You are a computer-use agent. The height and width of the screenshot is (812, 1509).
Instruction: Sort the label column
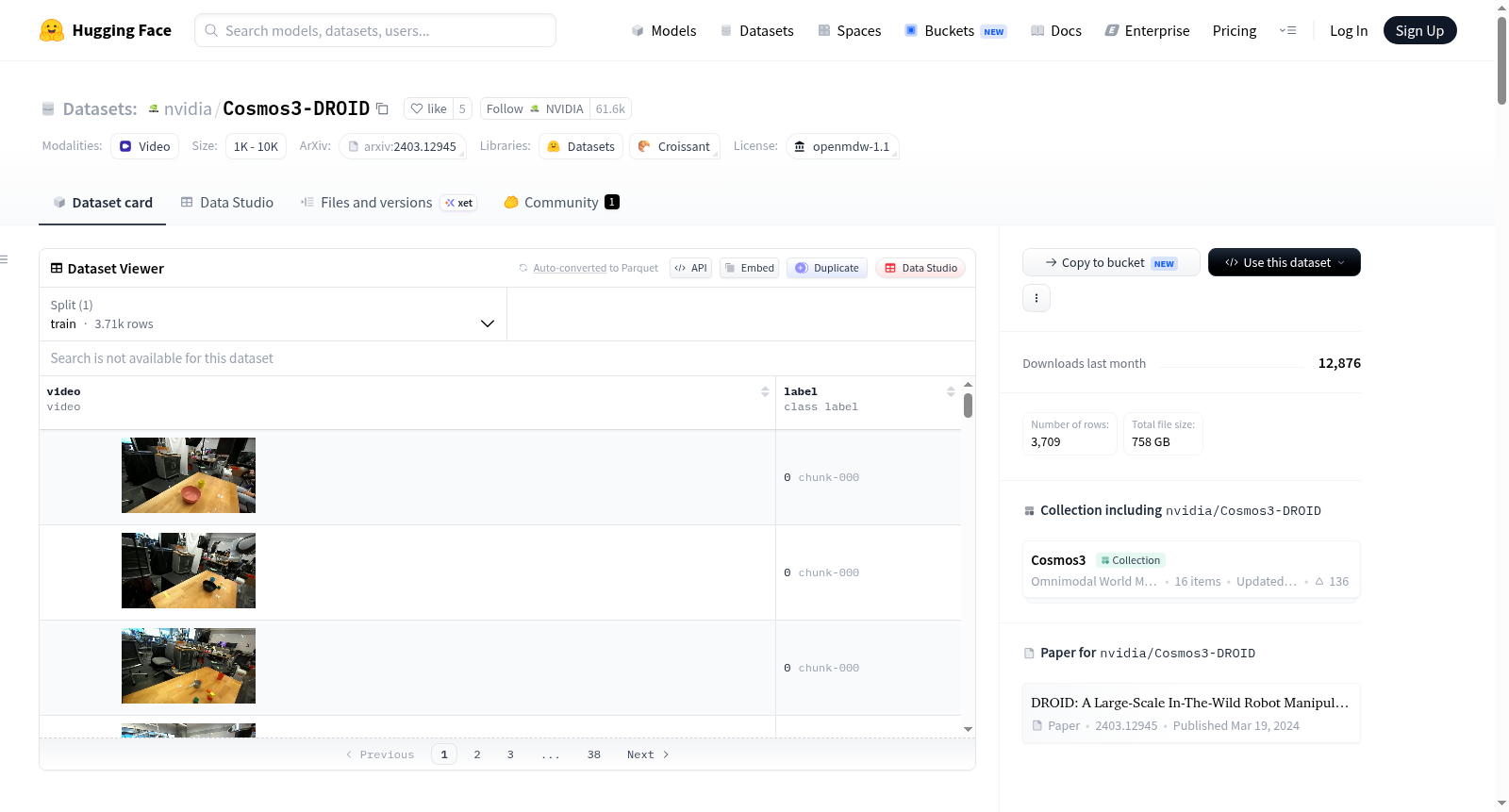pos(951,391)
